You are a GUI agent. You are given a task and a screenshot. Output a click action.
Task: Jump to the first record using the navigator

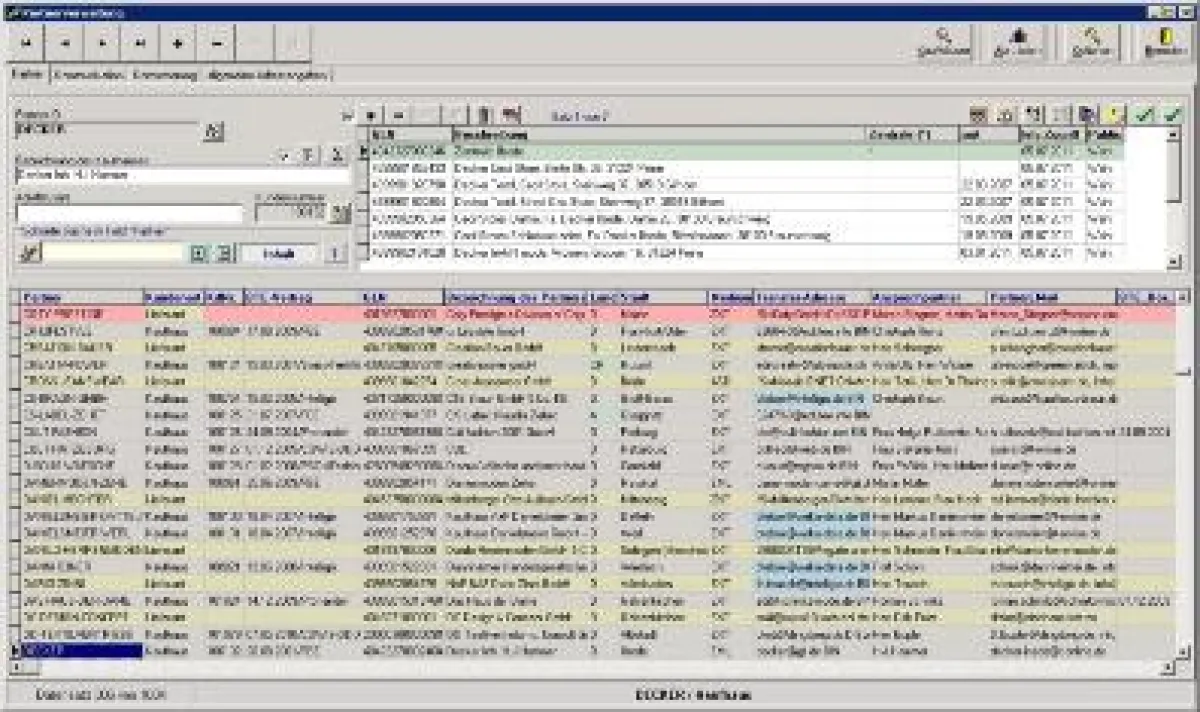(x=25, y=44)
